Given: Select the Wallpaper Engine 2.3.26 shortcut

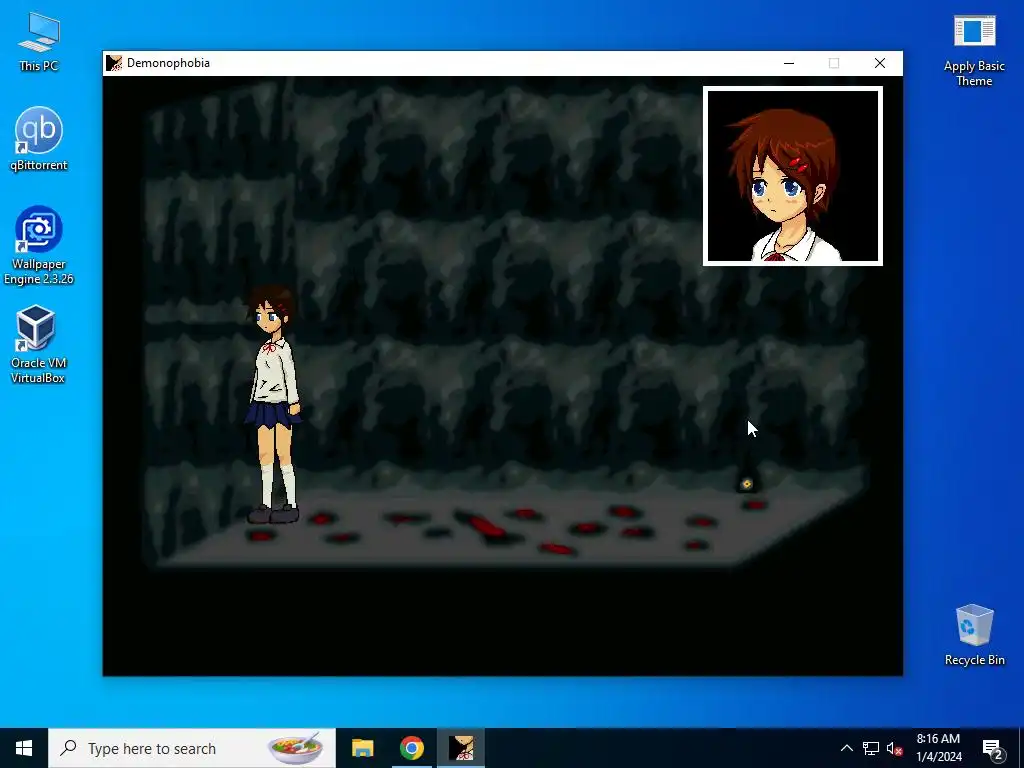Looking at the screenshot, I should point(39,246).
